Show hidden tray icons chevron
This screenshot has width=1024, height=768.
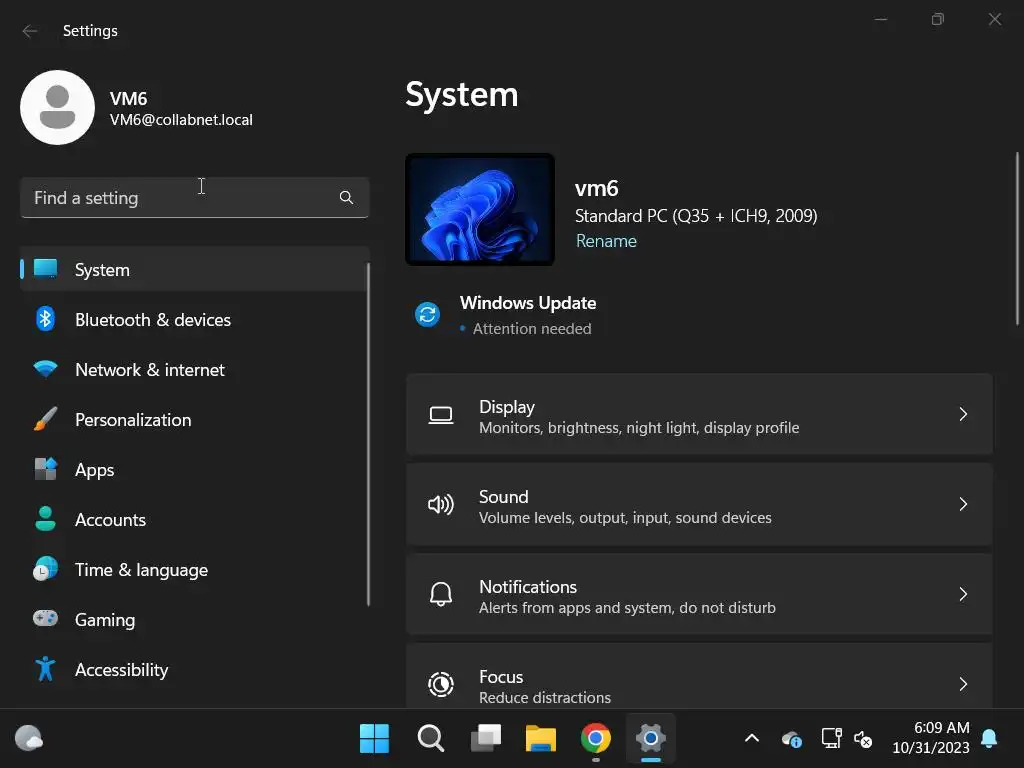[752, 739]
